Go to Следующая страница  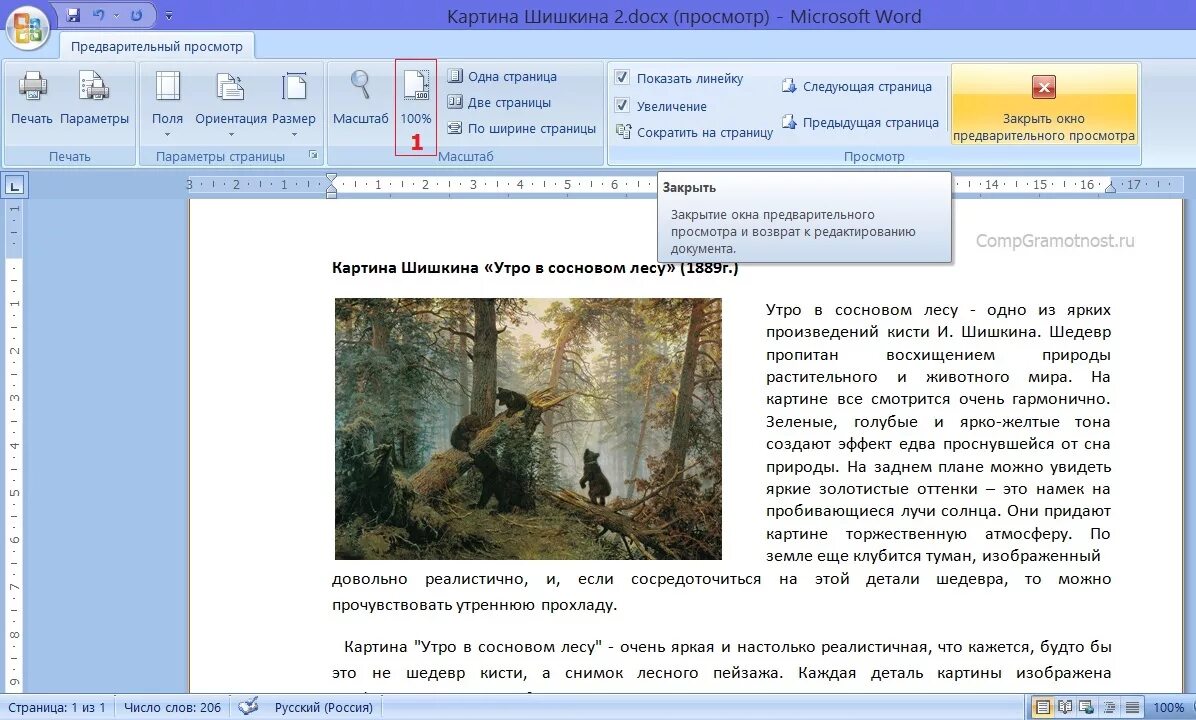(x=857, y=86)
